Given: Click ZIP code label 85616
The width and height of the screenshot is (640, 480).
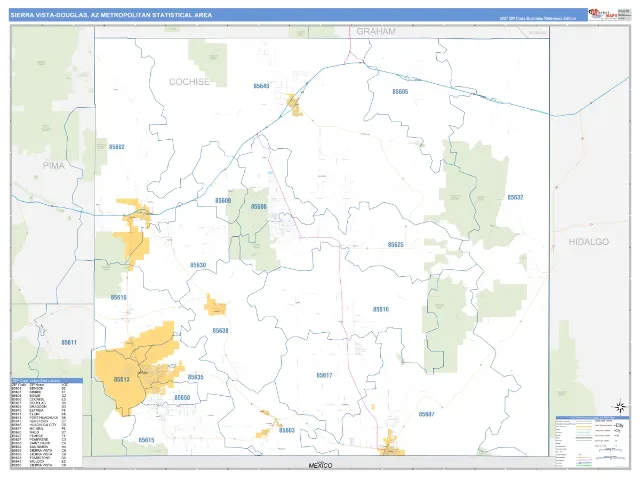Looking at the screenshot, I should pos(119,297).
